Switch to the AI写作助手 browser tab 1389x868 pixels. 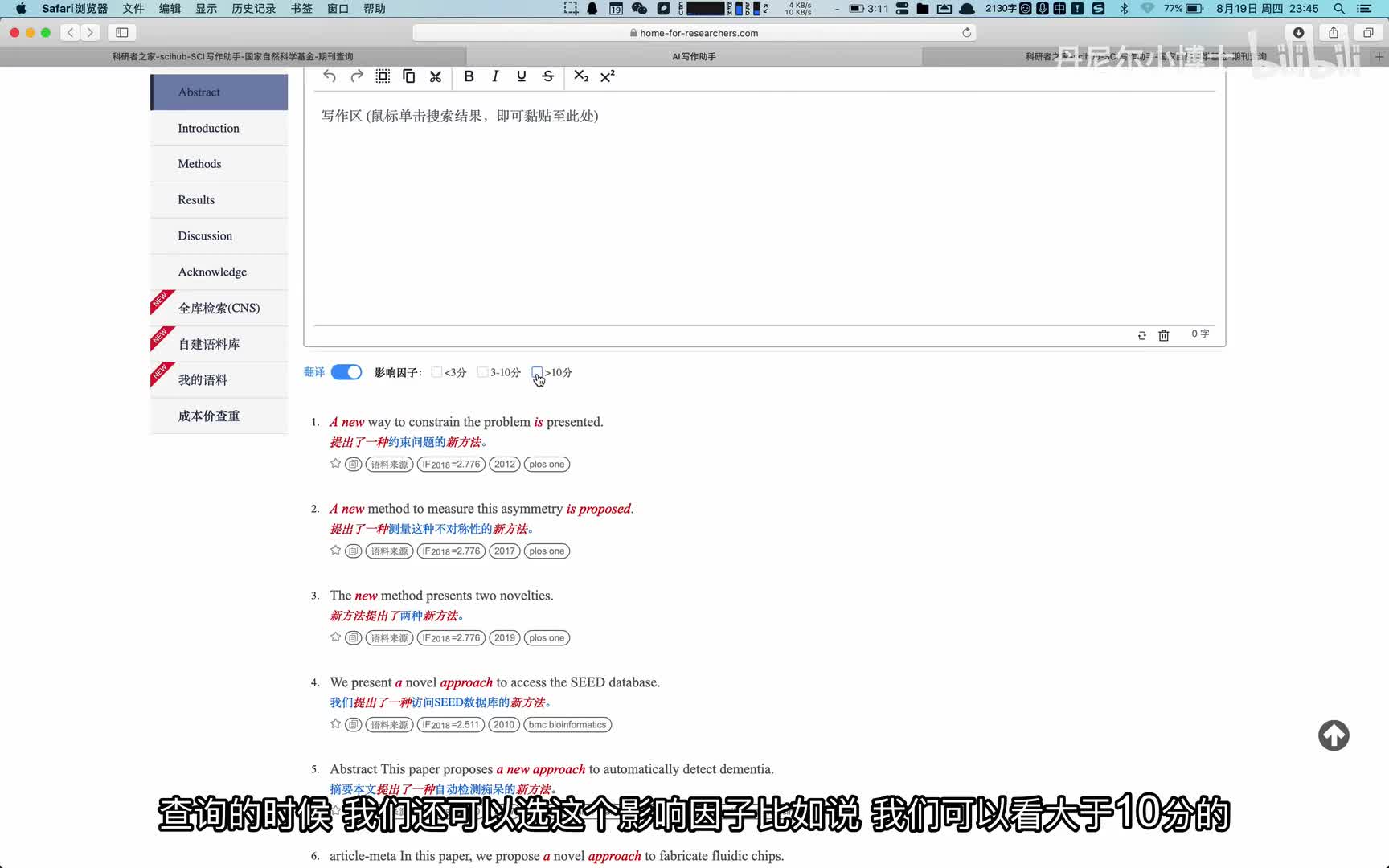pyautogui.click(x=694, y=57)
